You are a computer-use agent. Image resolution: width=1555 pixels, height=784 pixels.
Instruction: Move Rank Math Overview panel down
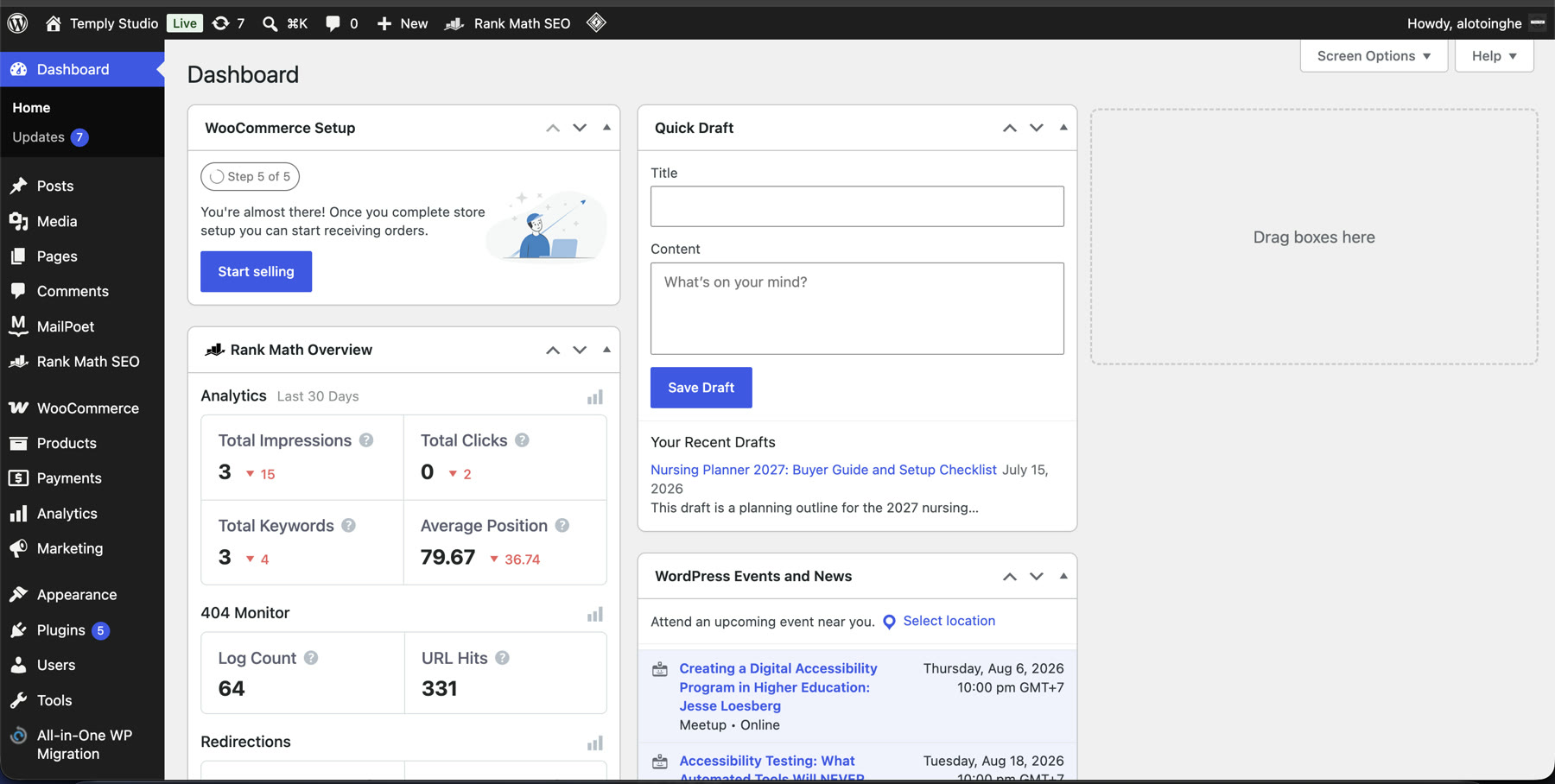pyautogui.click(x=580, y=350)
